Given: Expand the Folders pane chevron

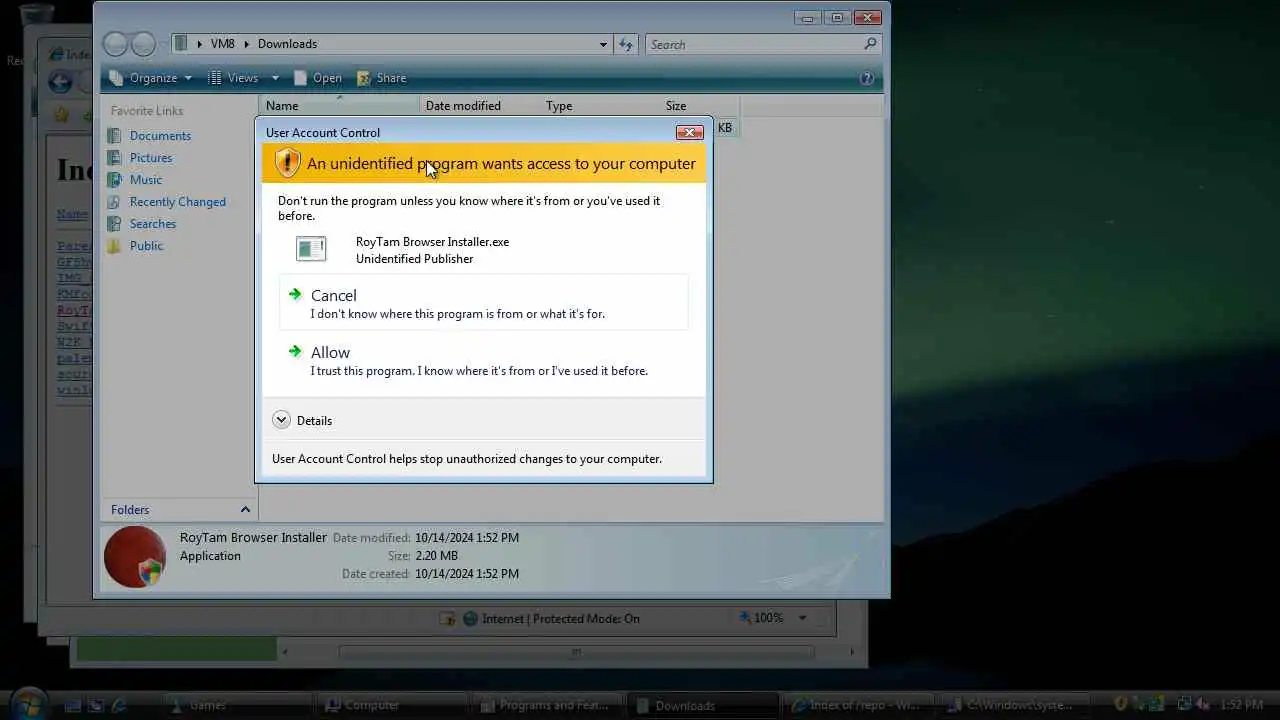Looking at the screenshot, I should point(245,510).
